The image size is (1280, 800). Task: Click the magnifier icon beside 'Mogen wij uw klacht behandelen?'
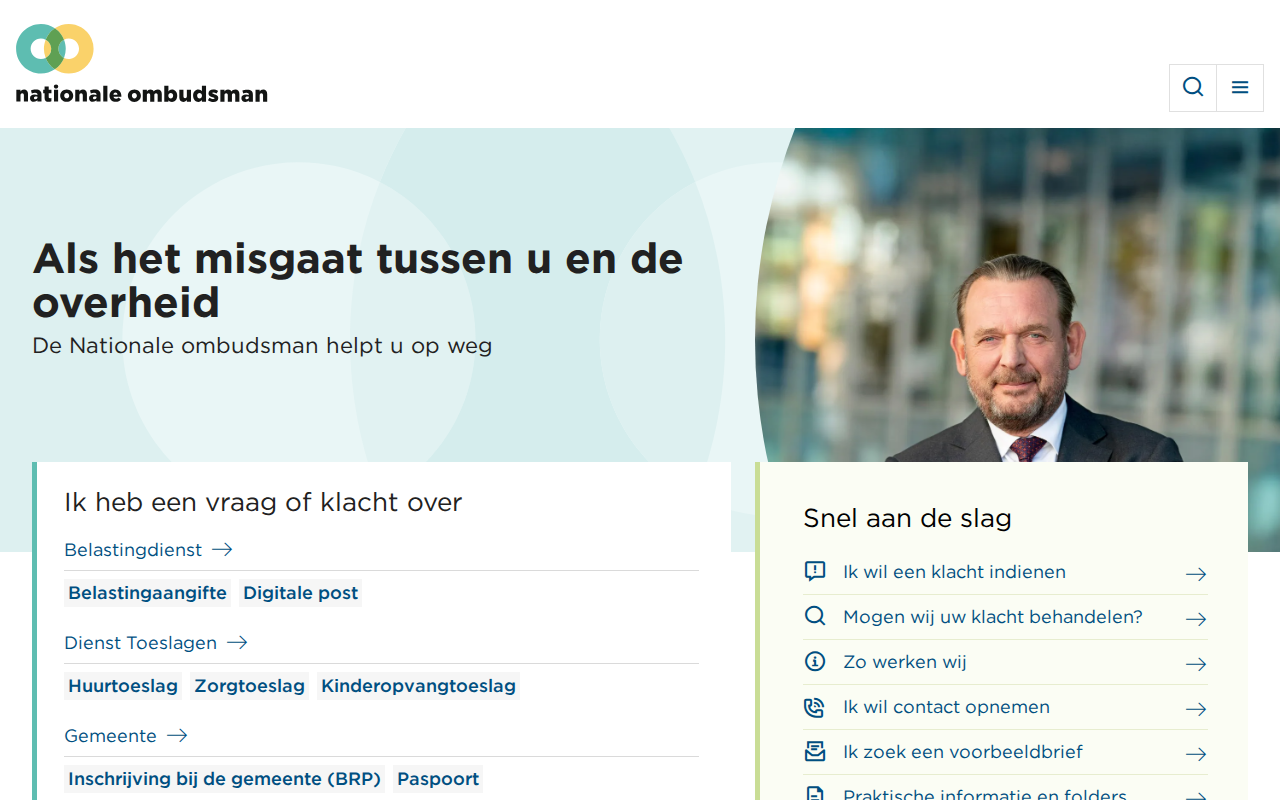(x=815, y=617)
